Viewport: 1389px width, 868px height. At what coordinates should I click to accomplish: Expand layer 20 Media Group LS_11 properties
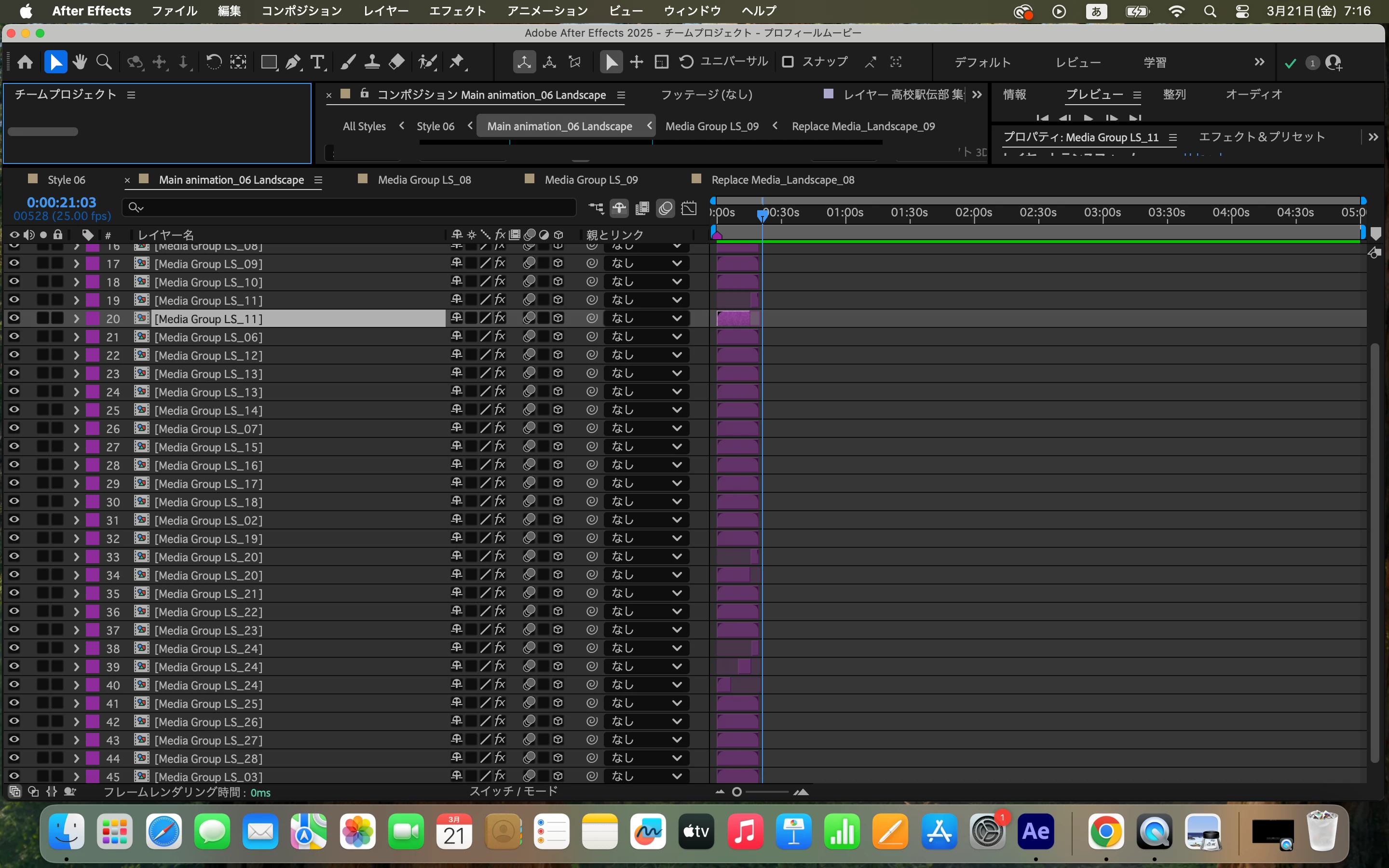click(76, 319)
